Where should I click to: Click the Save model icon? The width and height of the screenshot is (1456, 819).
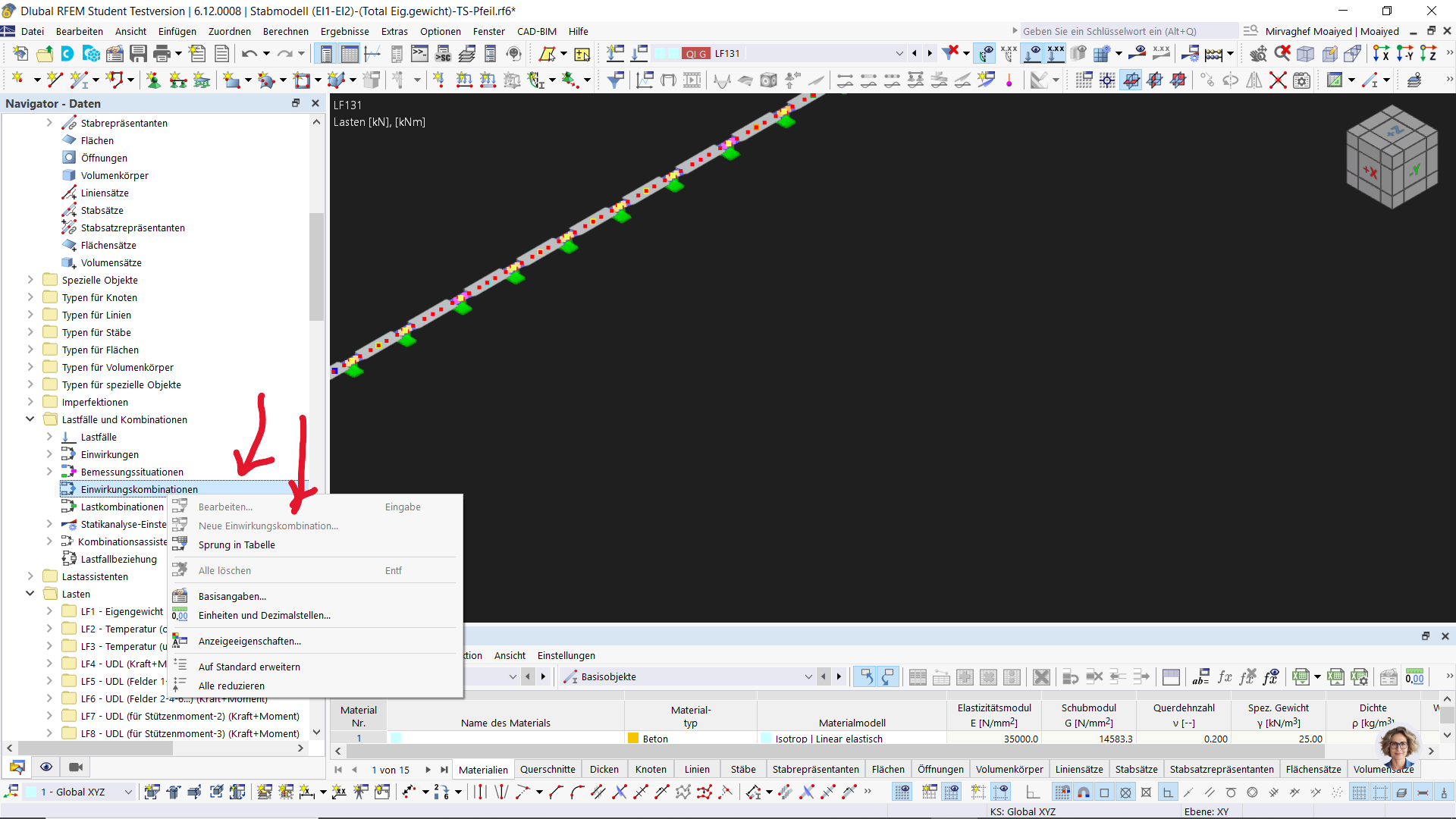pyautogui.click(x=138, y=54)
